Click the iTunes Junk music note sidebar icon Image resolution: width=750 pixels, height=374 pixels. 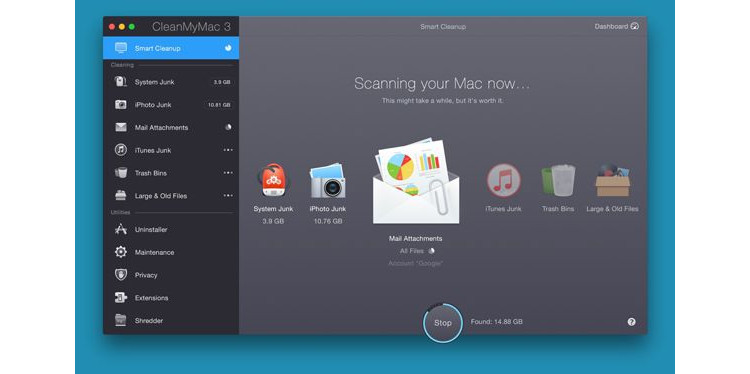click(121, 150)
